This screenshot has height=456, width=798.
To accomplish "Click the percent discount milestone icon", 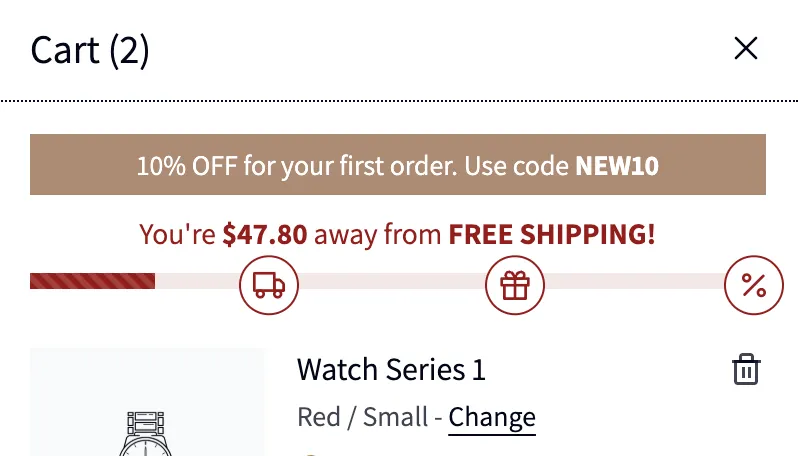I will click(753, 285).
